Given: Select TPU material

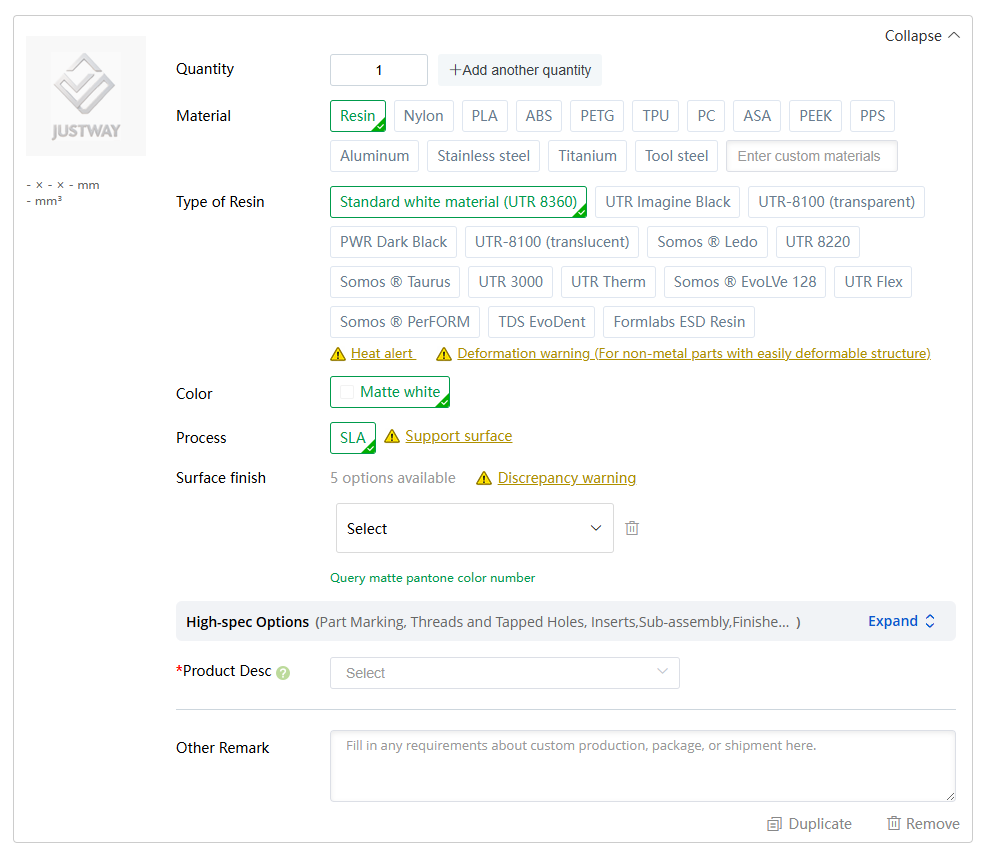Looking at the screenshot, I should coord(655,116).
